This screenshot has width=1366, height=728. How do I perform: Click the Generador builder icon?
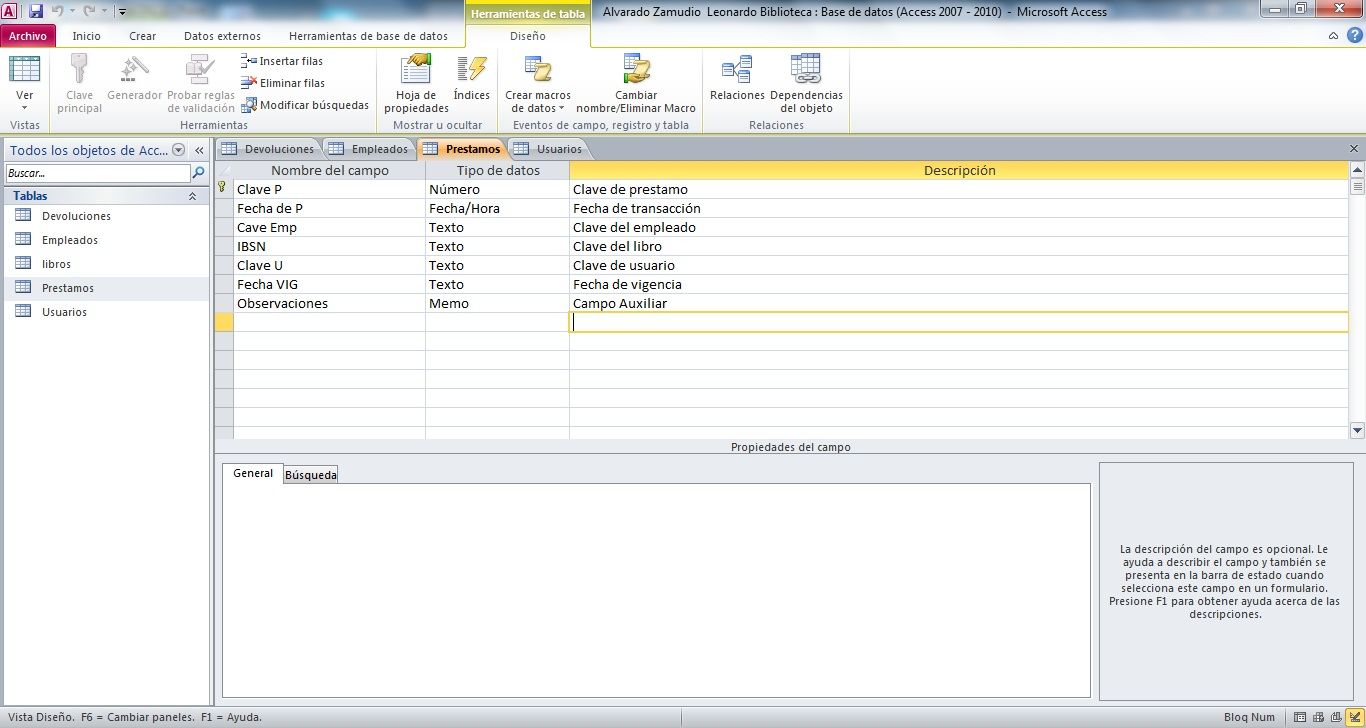(134, 70)
